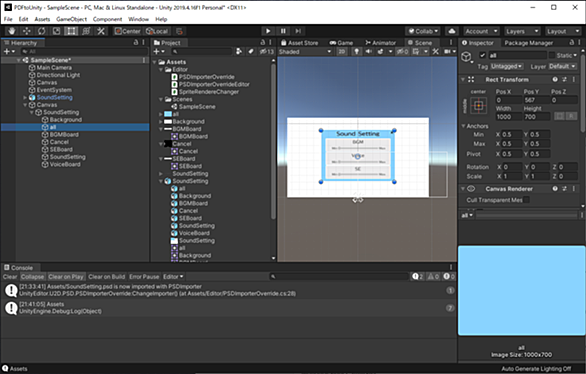Expand the SoundSetting prefab in Hierarchy
This screenshot has height=374, width=586.
point(25,98)
